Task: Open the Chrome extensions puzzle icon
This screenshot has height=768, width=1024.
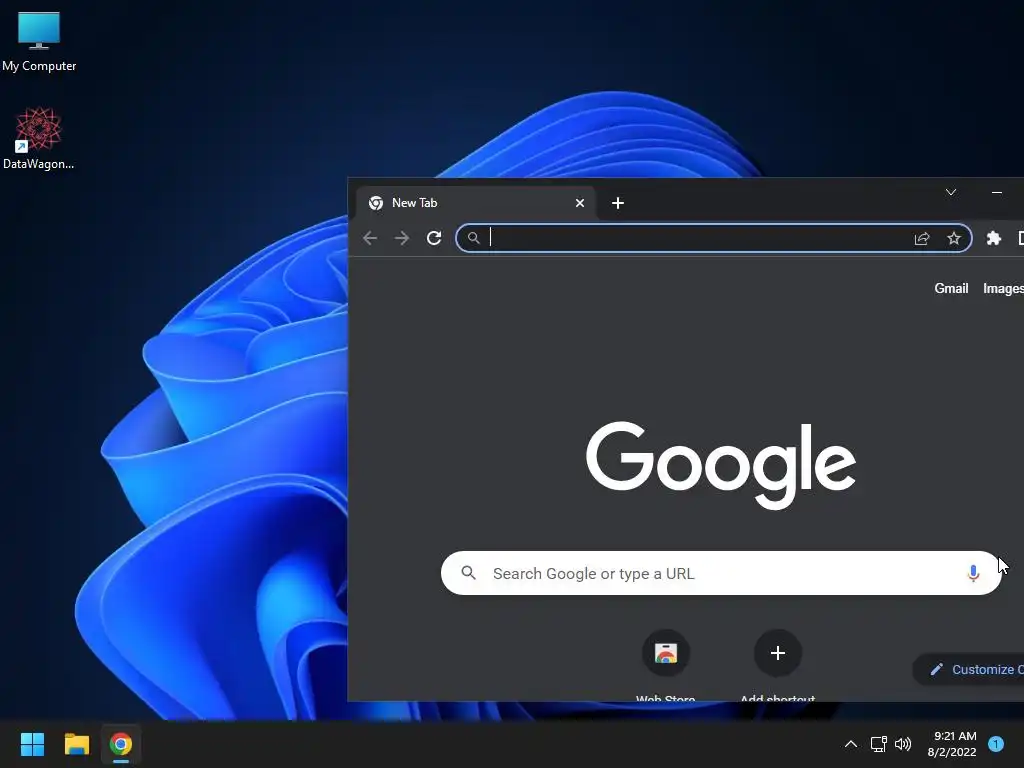Action: 993,238
